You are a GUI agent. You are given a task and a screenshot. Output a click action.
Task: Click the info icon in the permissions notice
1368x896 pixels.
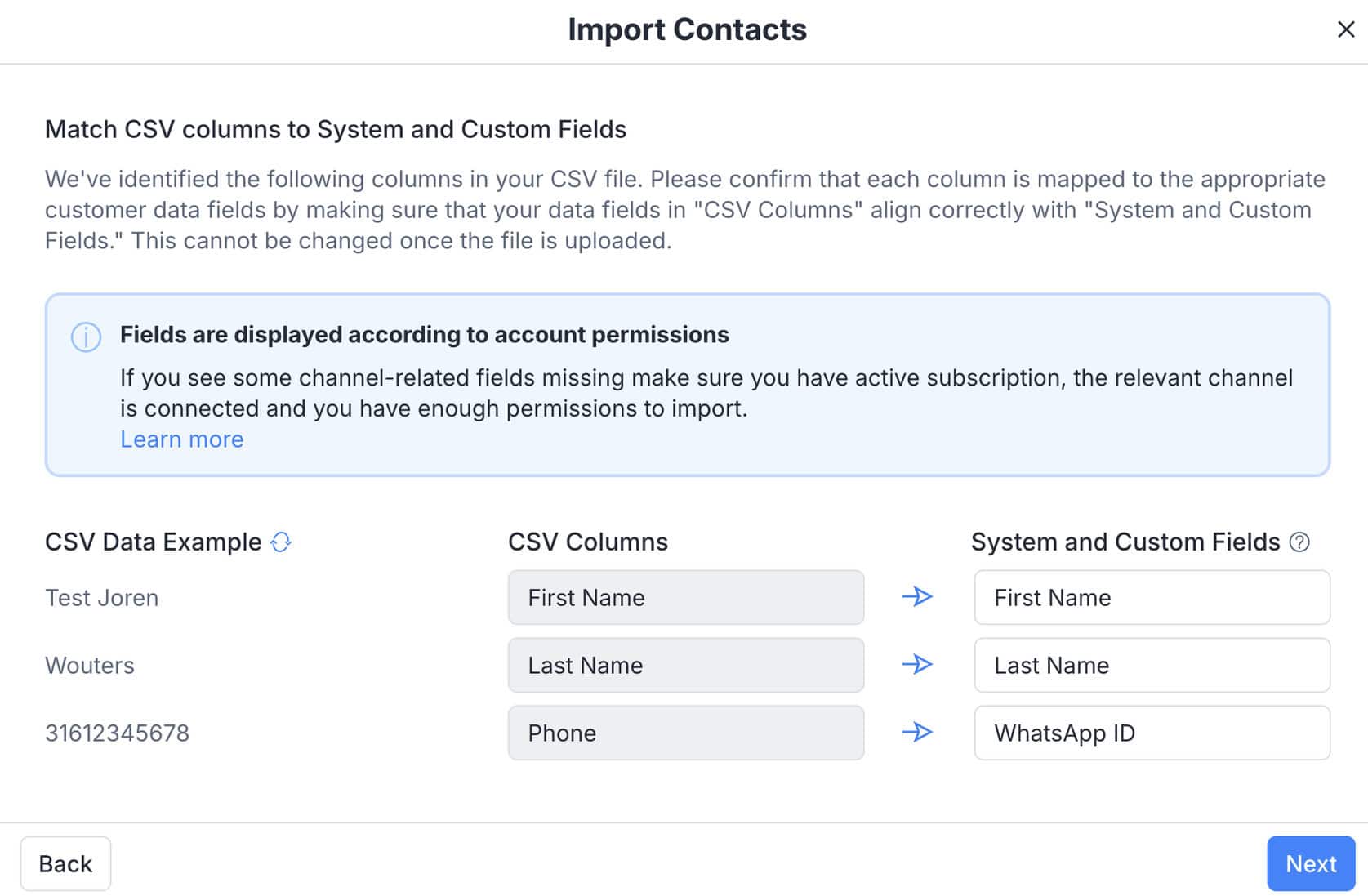click(x=86, y=337)
